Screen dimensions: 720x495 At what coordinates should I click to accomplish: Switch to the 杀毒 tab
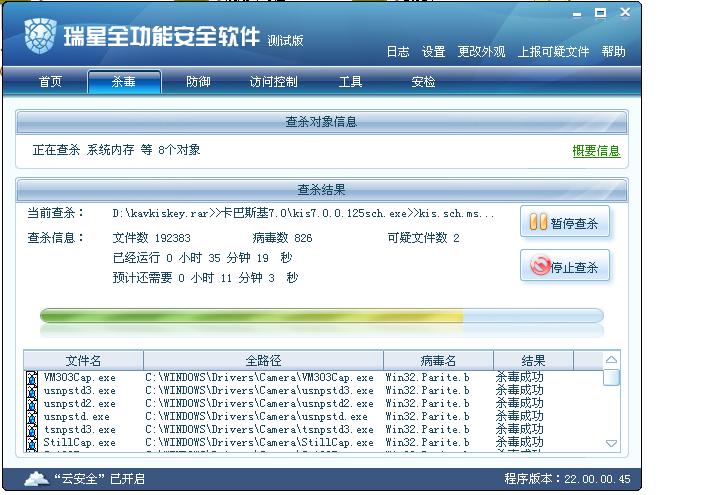coord(124,82)
